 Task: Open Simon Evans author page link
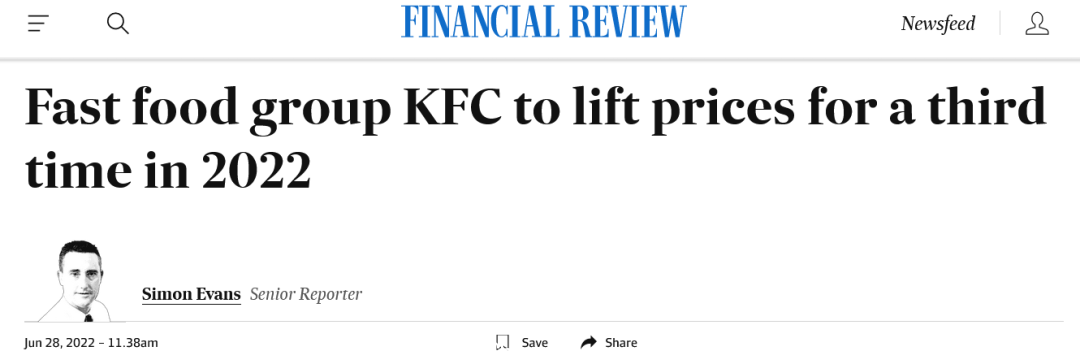coord(191,294)
